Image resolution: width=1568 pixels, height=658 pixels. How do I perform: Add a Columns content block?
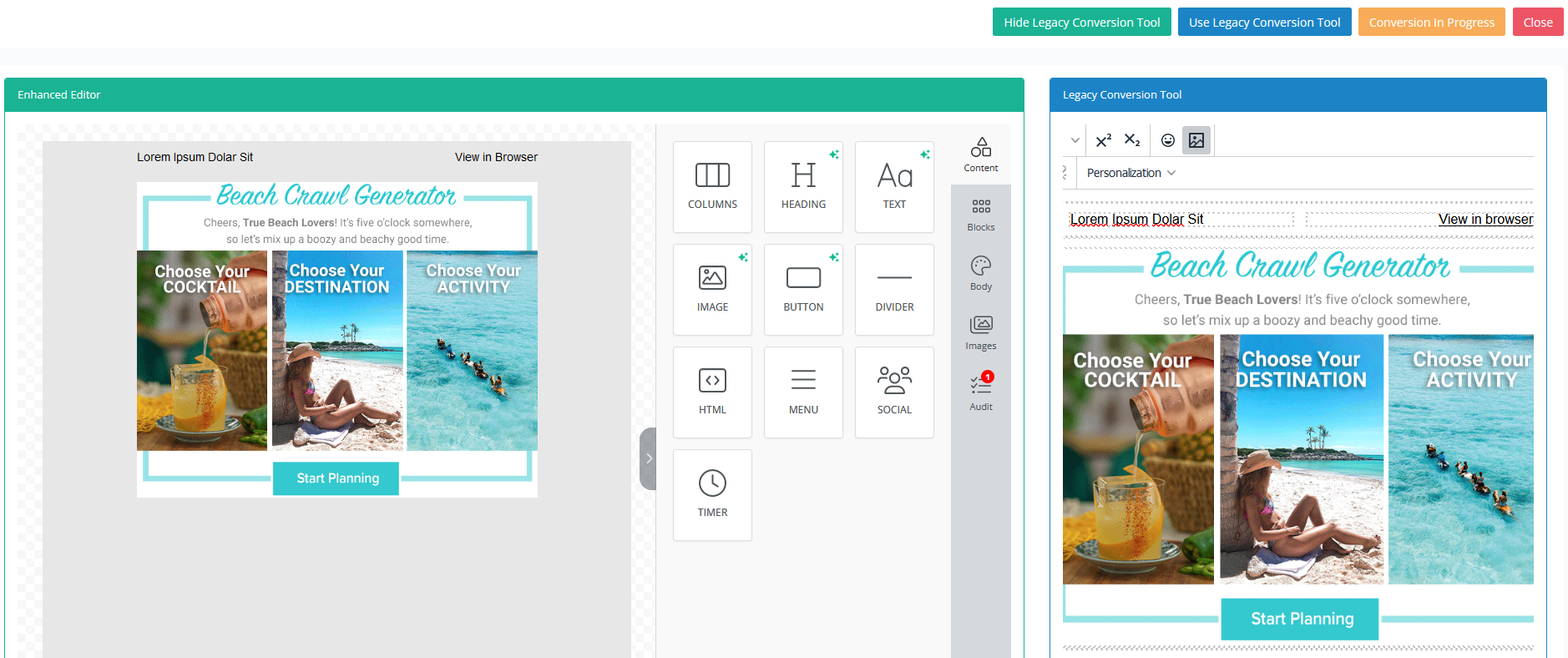(x=712, y=187)
